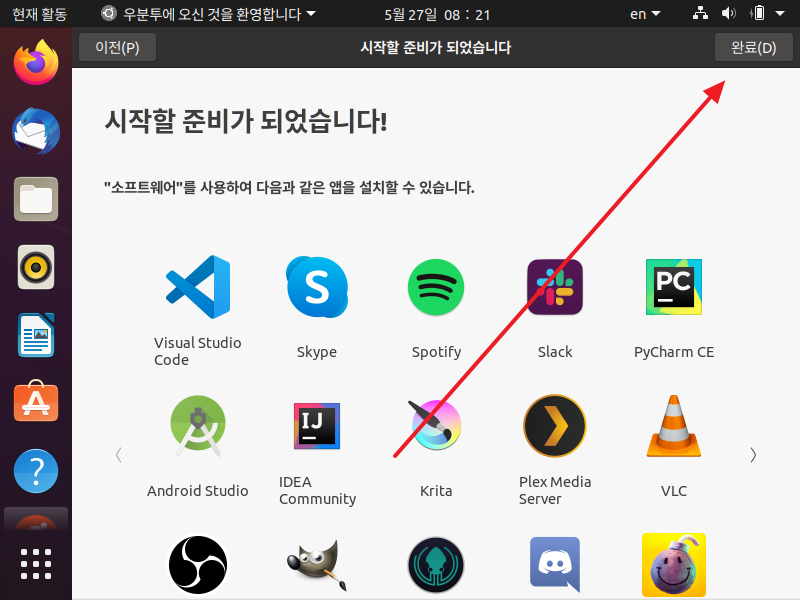
Task: Click the battery indicator icon
Action: pyautogui.click(x=758, y=13)
